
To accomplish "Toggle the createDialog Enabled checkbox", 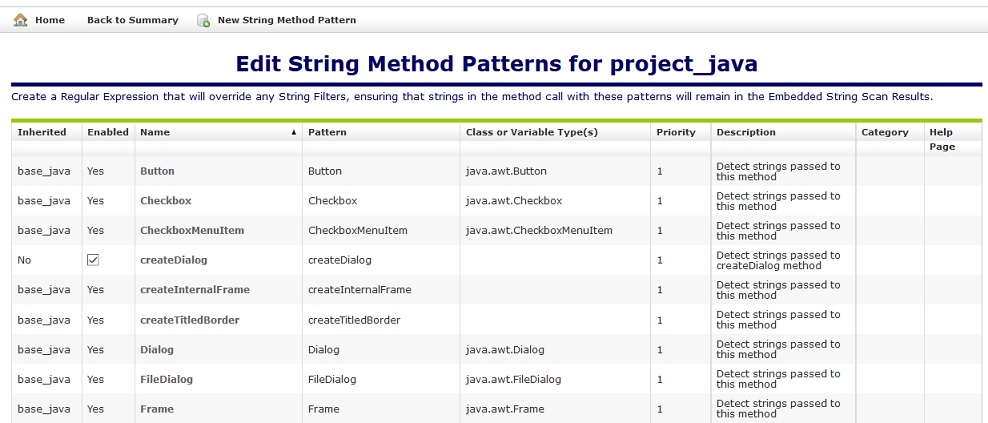I will 93,260.
